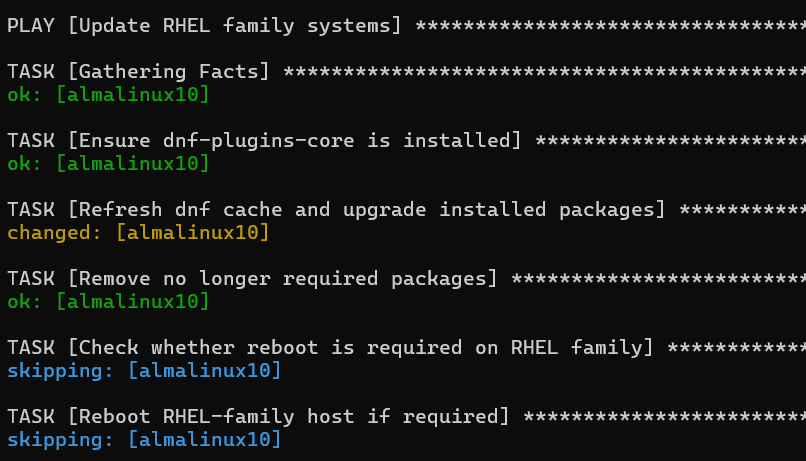Select the "Update RHEL family systems" play name
806x461 pixels.
(235, 26)
